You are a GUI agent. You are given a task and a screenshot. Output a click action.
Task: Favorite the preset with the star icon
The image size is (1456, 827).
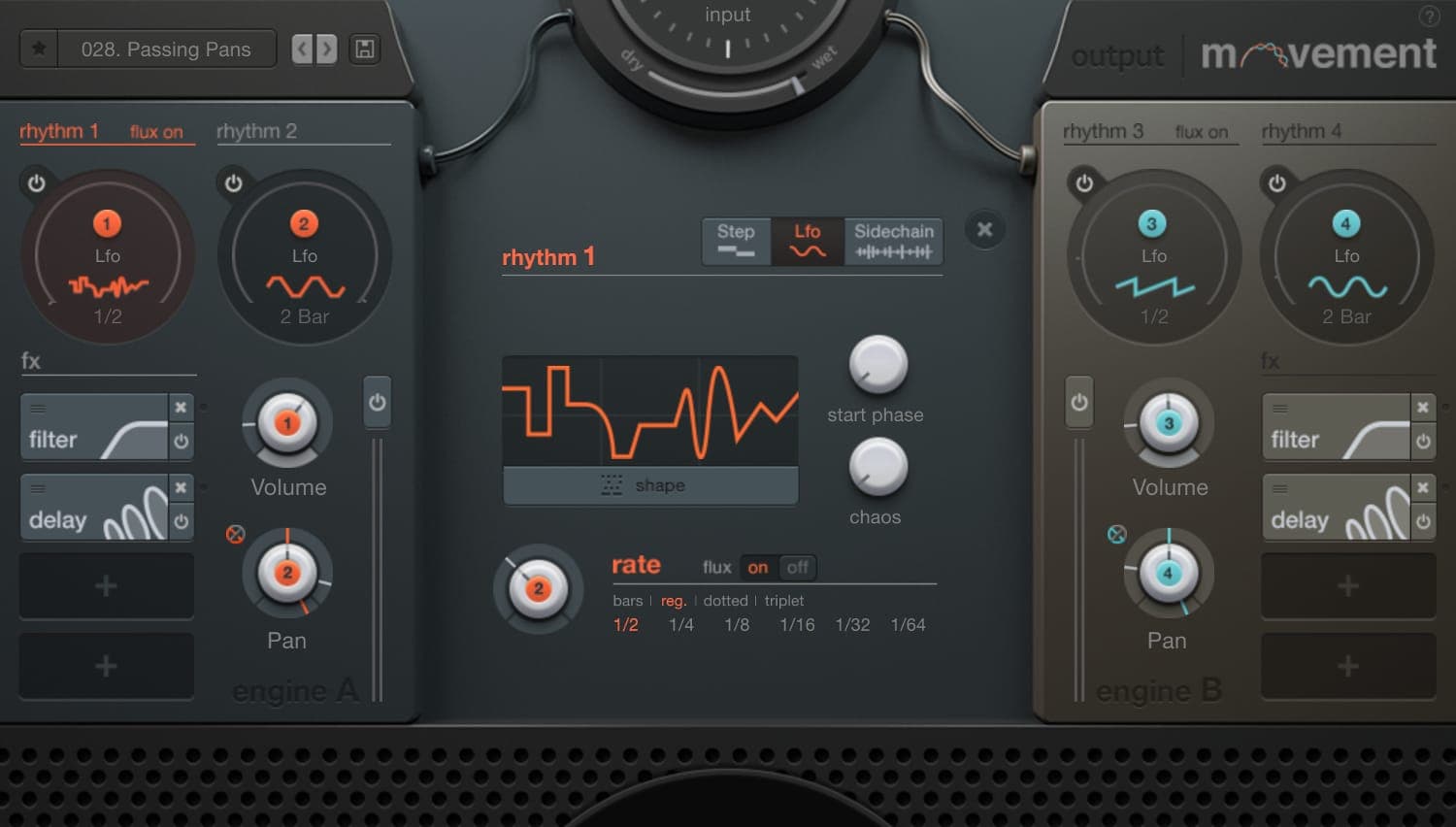click(39, 49)
